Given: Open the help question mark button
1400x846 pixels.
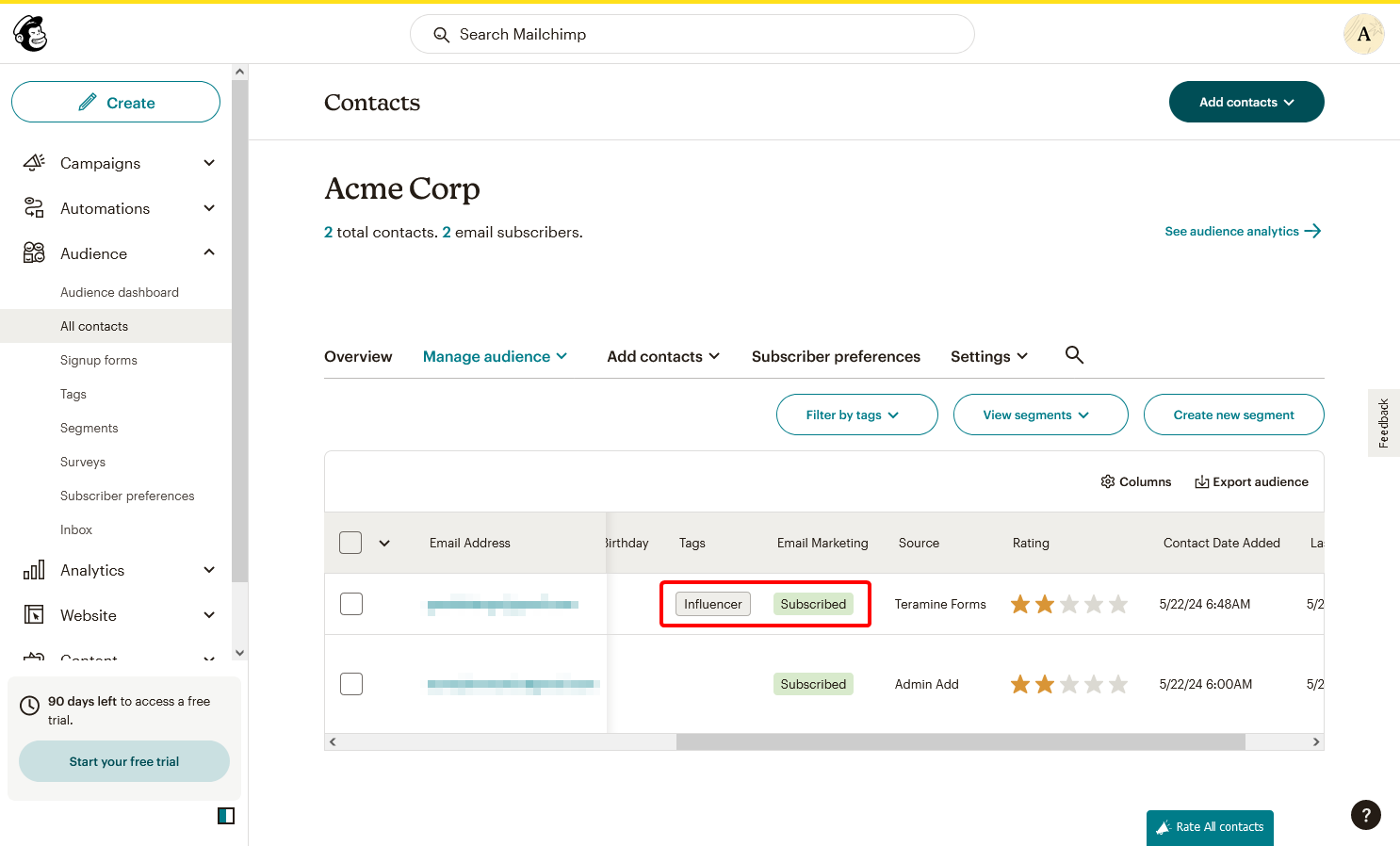Looking at the screenshot, I should pos(1366,815).
